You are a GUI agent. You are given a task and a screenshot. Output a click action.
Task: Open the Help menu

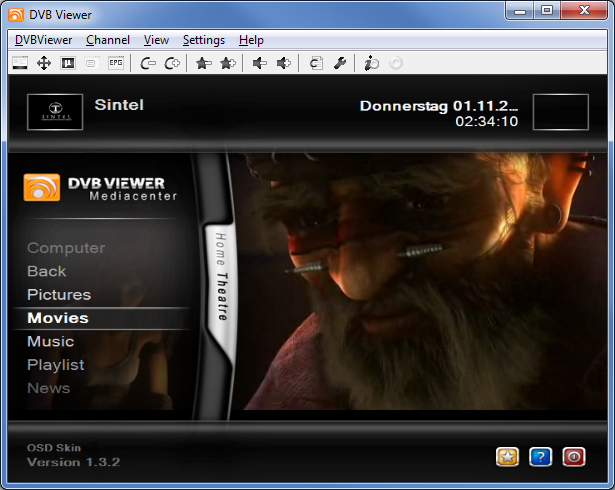click(251, 40)
